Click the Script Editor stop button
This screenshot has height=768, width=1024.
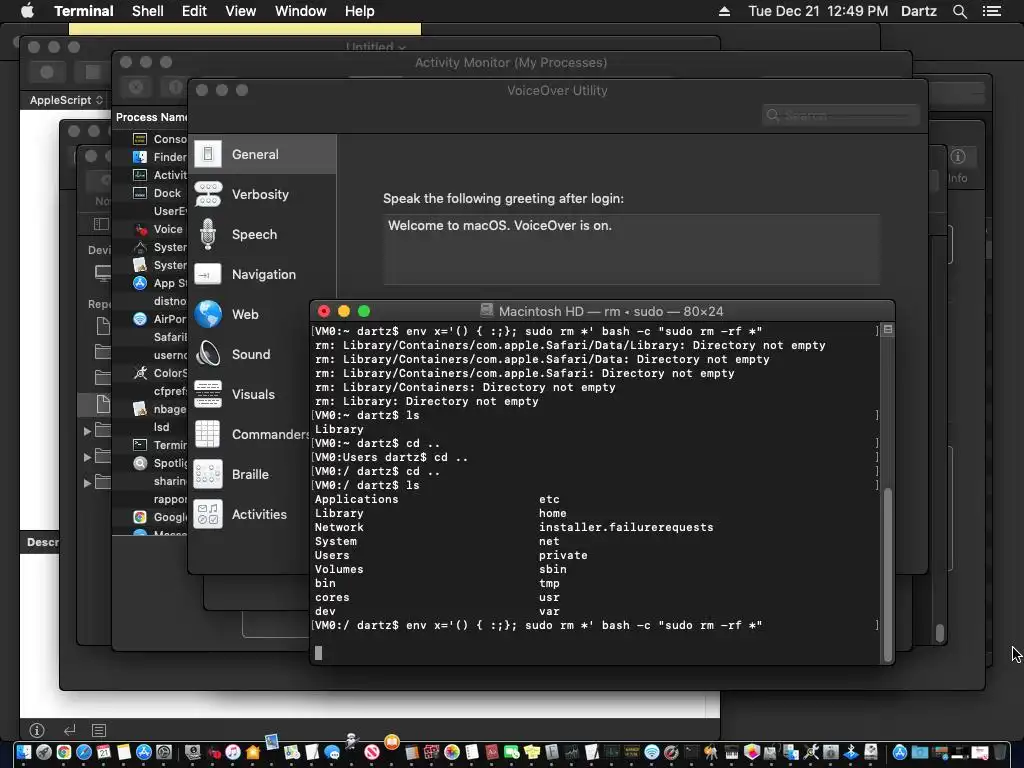[x=93, y=72]
